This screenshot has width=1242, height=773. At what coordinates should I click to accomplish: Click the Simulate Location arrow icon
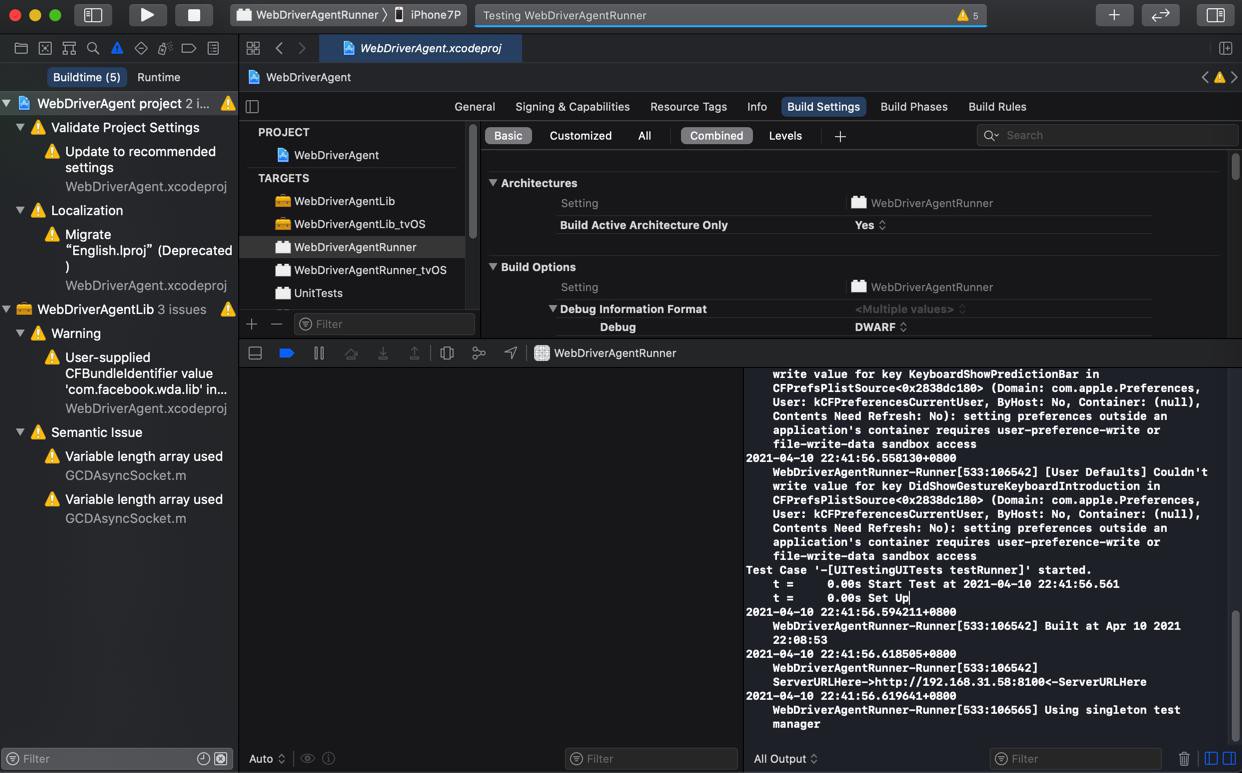click(x=511, y=353)
